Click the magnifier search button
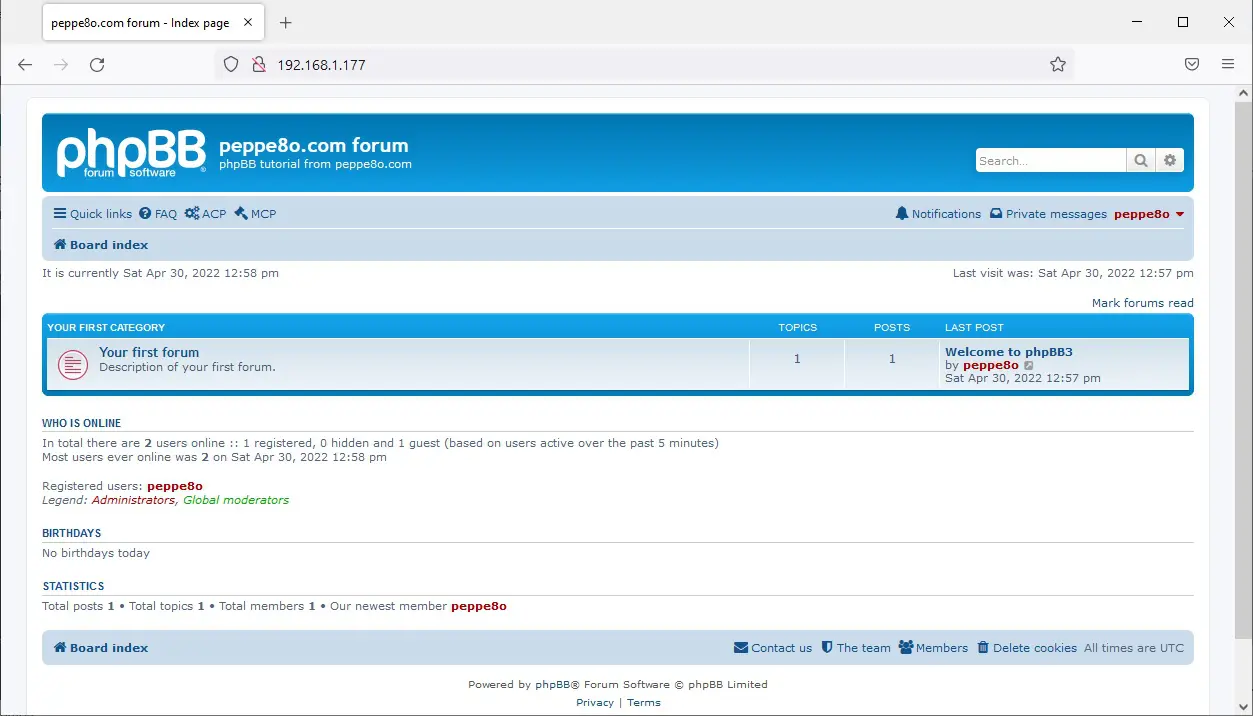Screen dimensions: 1253x716 click(x=1141, y=160)
